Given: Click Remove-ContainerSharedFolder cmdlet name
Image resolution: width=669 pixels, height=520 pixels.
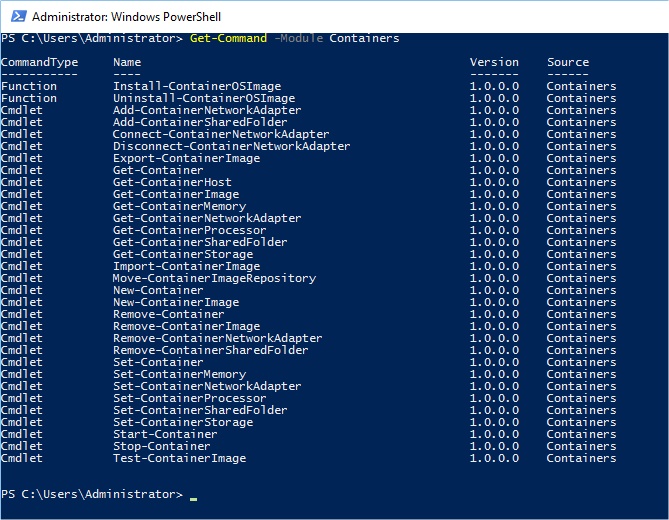Looking at the screenshot, I should pos(210,350).
